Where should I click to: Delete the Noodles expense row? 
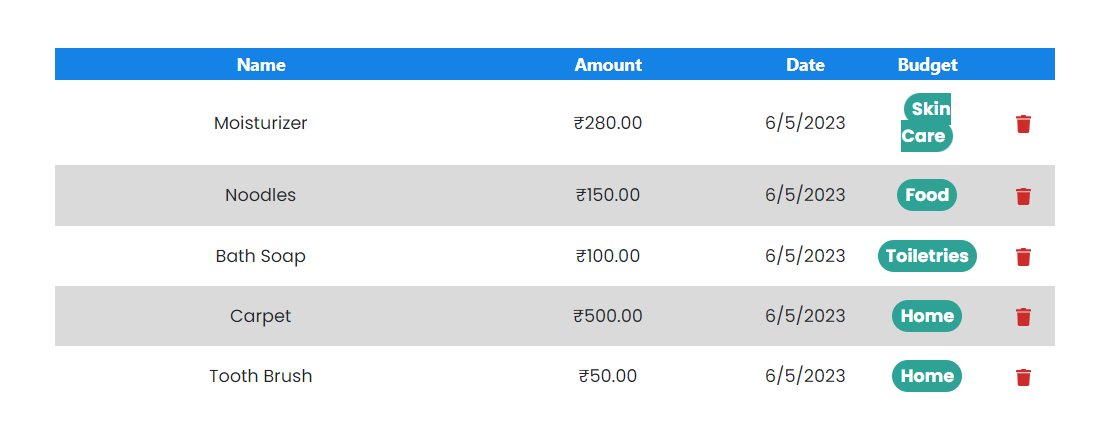click(1023, 196)
